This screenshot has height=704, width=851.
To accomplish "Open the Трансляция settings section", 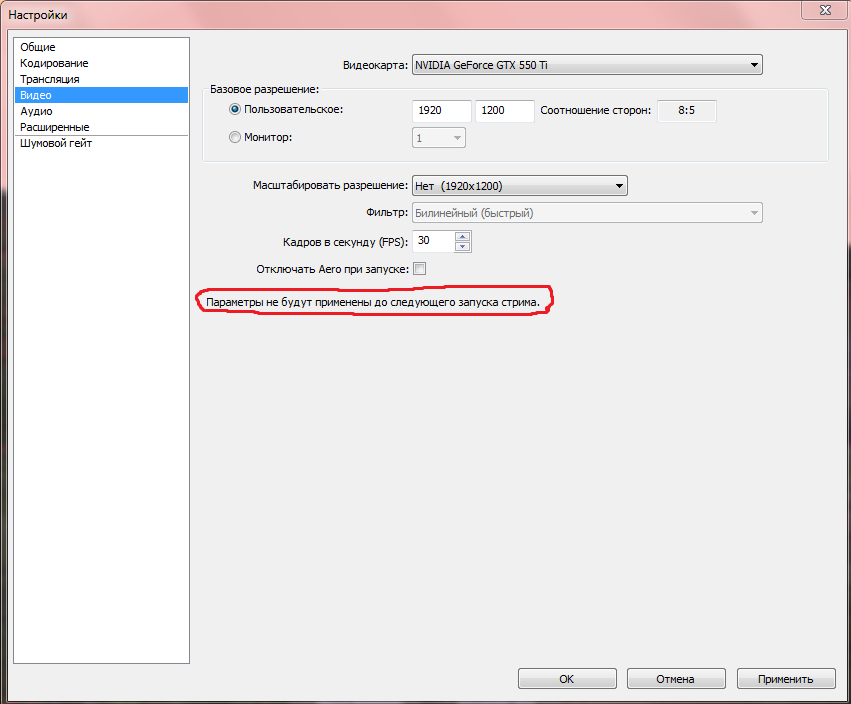I will click(101, 79).
